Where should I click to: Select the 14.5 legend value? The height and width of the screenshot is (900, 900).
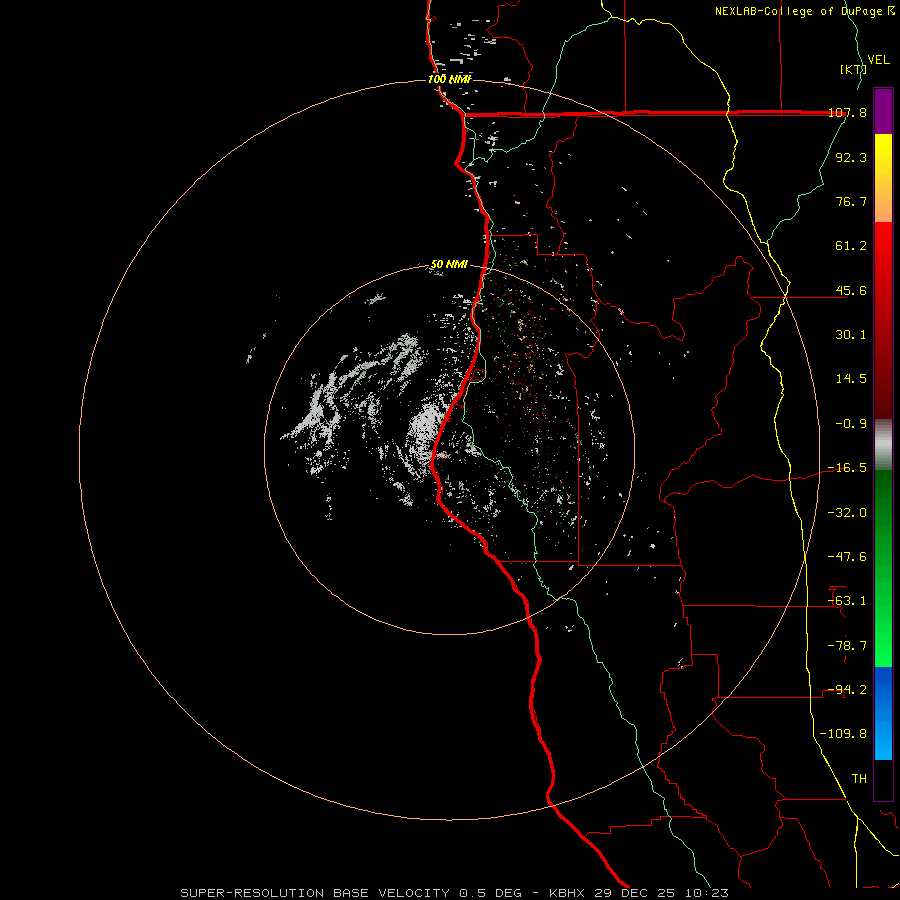[x=851, y=379]
